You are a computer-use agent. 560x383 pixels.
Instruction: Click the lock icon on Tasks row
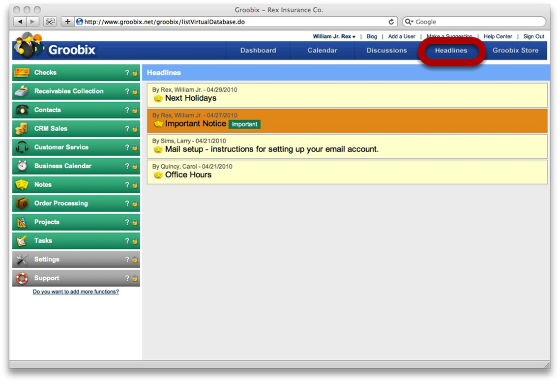click(135, 241)
